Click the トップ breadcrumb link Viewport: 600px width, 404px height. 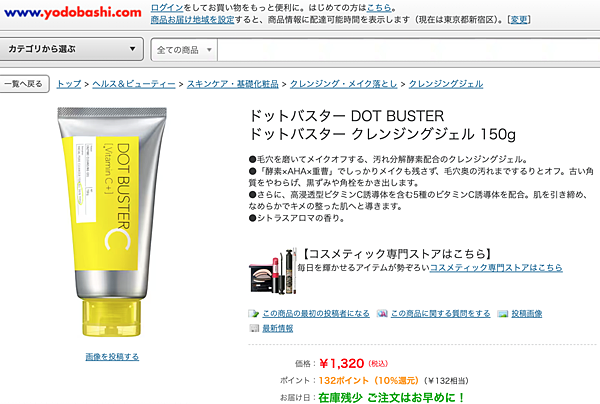pos(69,84)
